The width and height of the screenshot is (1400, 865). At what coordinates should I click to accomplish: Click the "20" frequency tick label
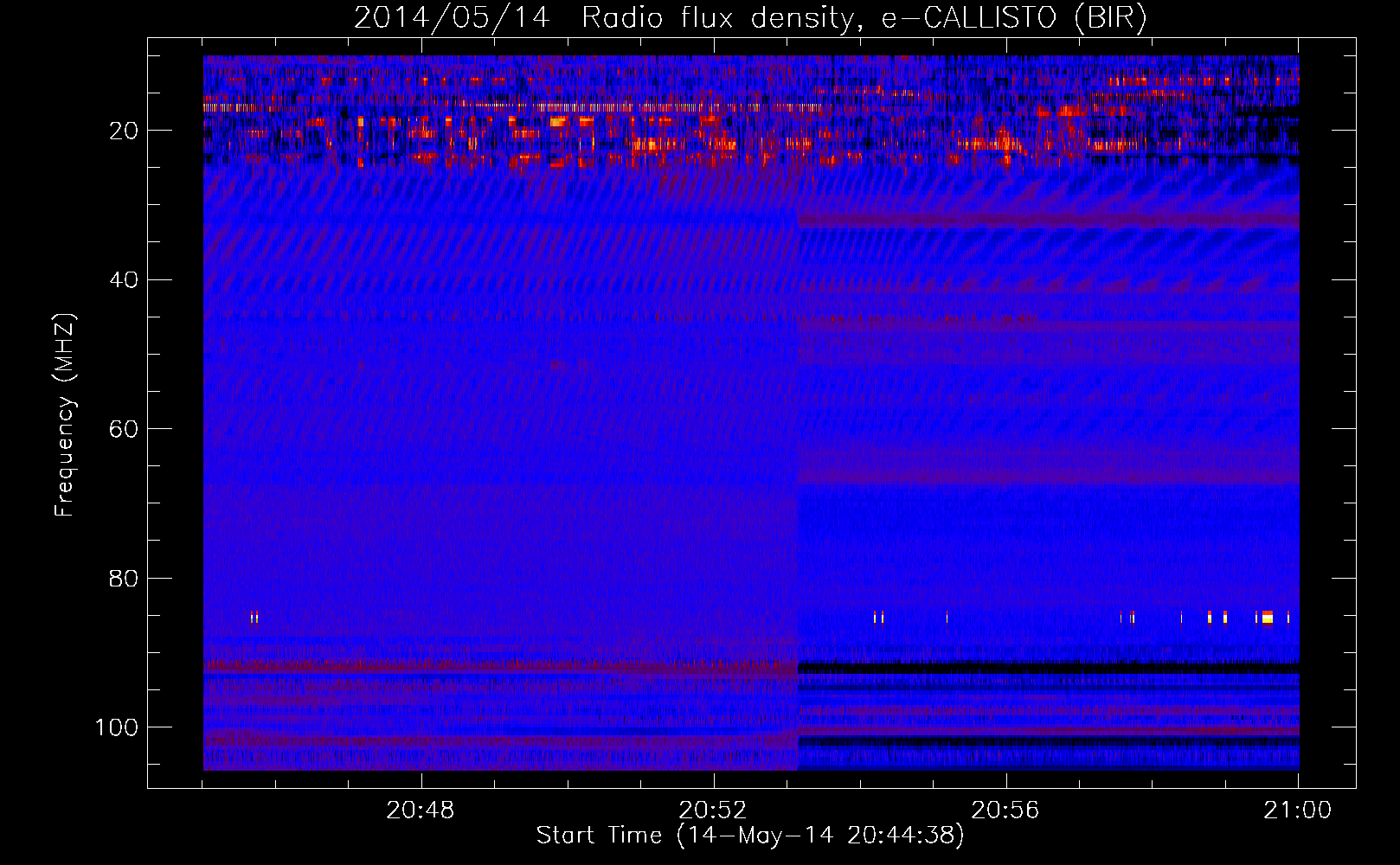point(124,131)
